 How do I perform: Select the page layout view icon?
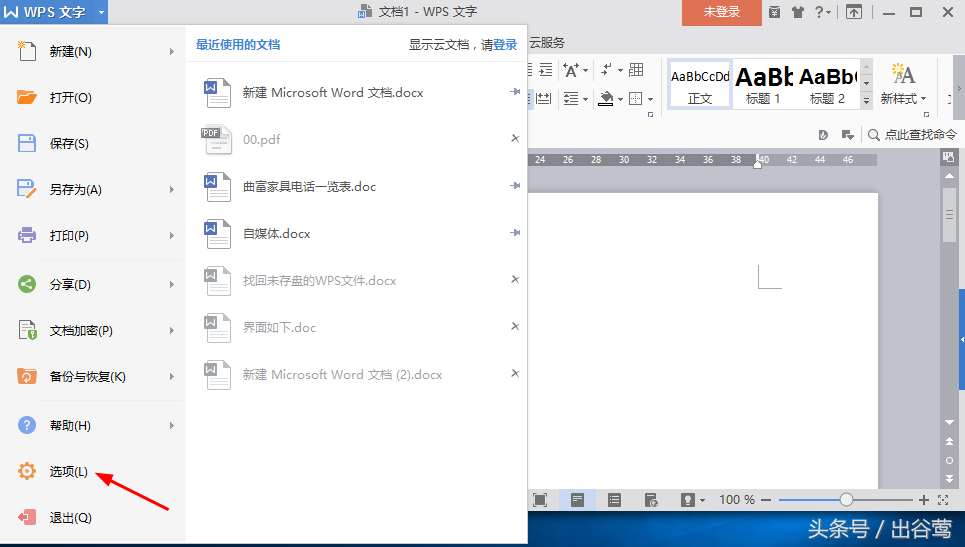coord(577,500)
